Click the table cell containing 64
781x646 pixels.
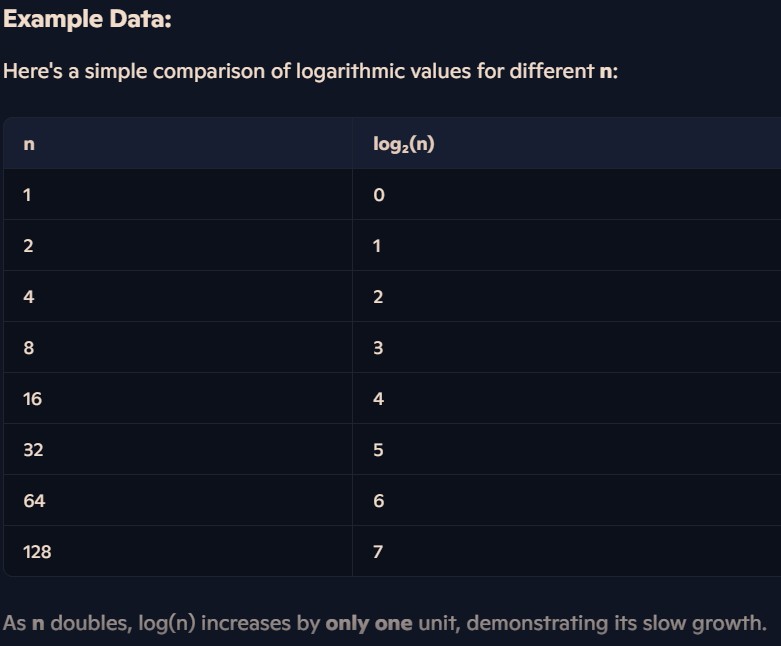[x=34, y=501]
